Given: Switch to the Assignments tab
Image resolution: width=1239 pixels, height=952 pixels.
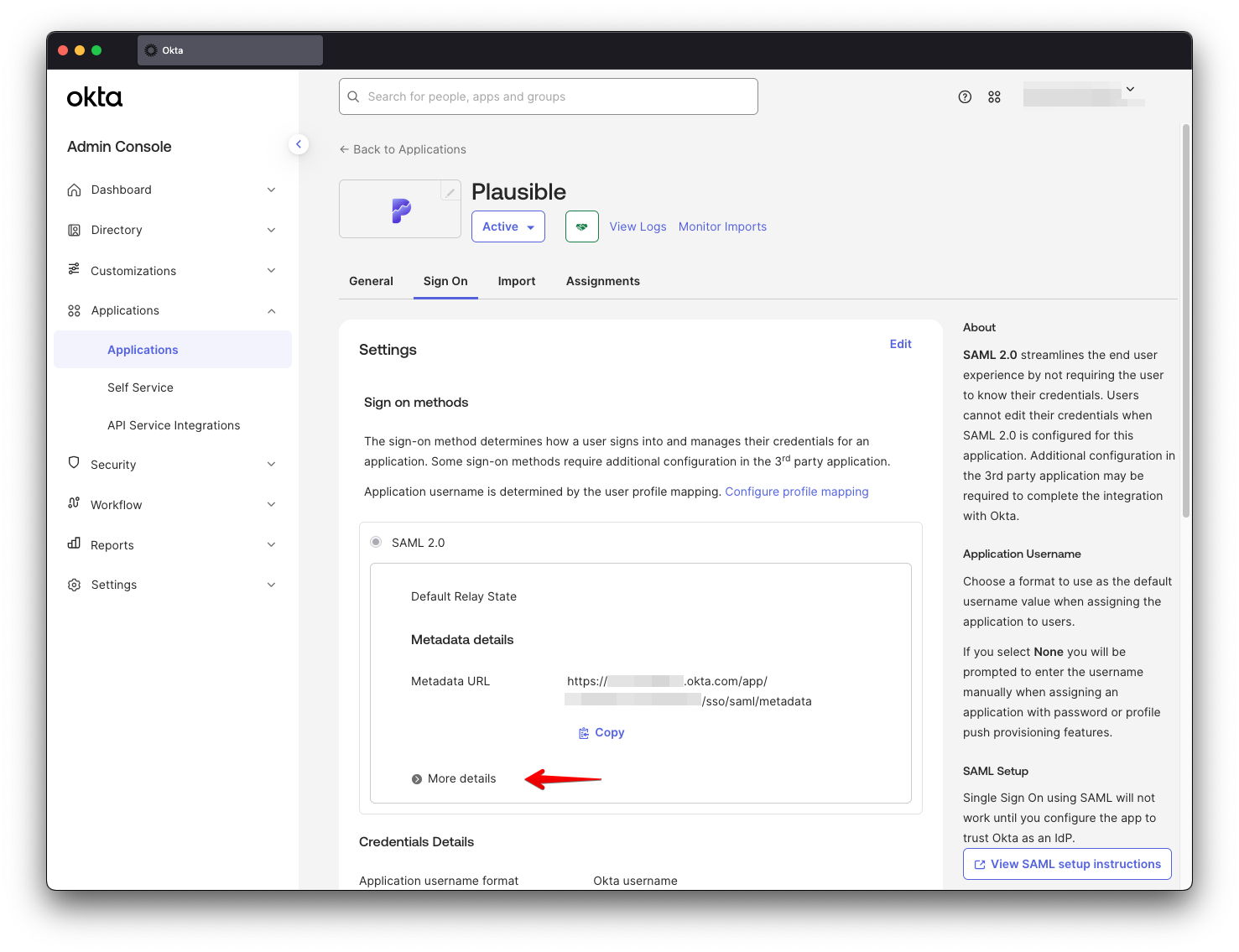Looking at the screenshot, I should [x=602, y=281].
